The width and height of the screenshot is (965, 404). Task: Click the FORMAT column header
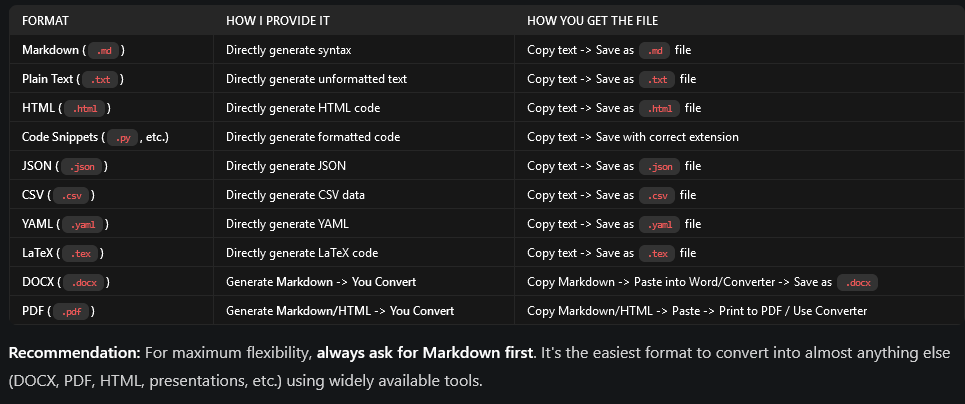pos(45,20)
